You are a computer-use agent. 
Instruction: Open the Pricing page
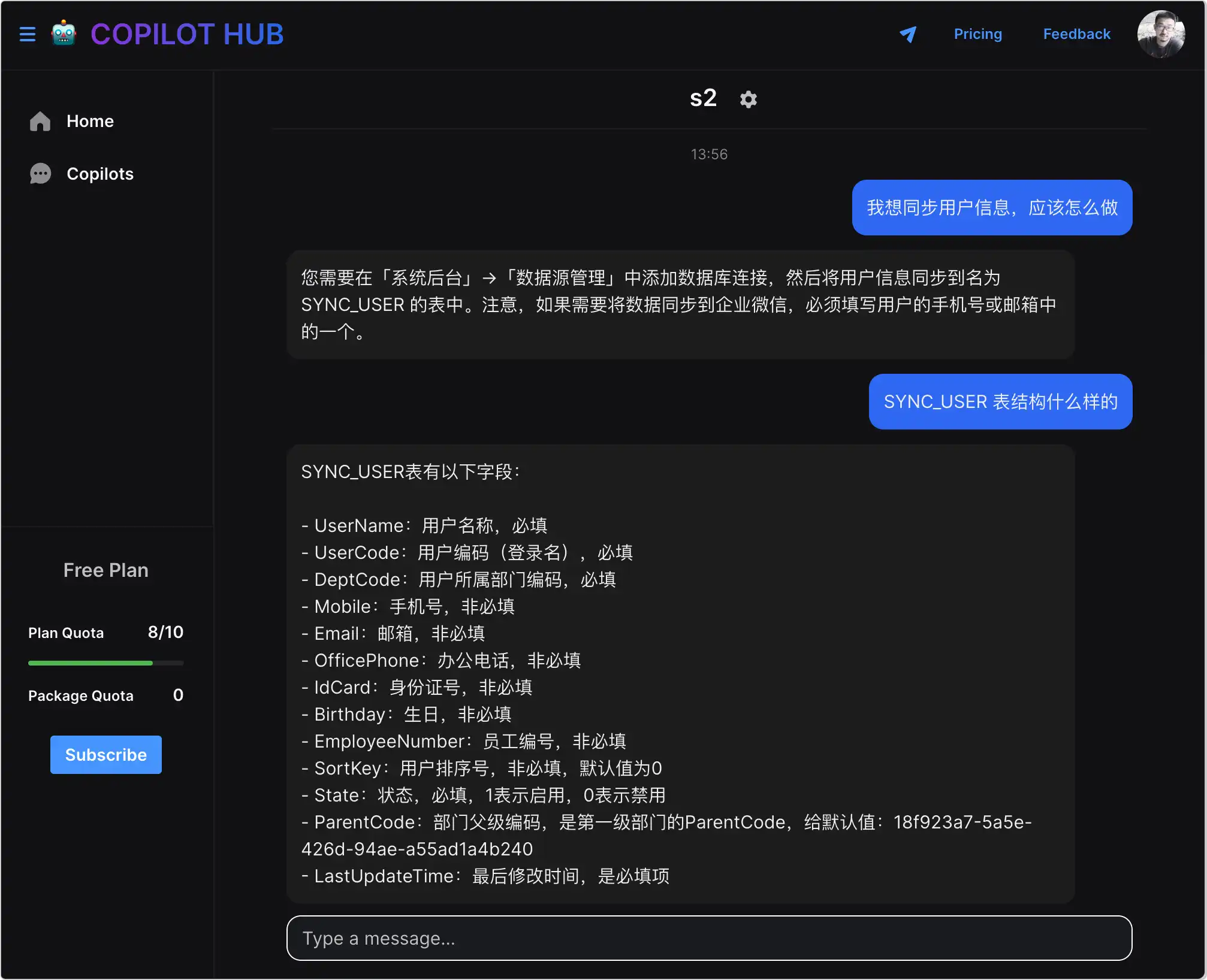point(977,34)
